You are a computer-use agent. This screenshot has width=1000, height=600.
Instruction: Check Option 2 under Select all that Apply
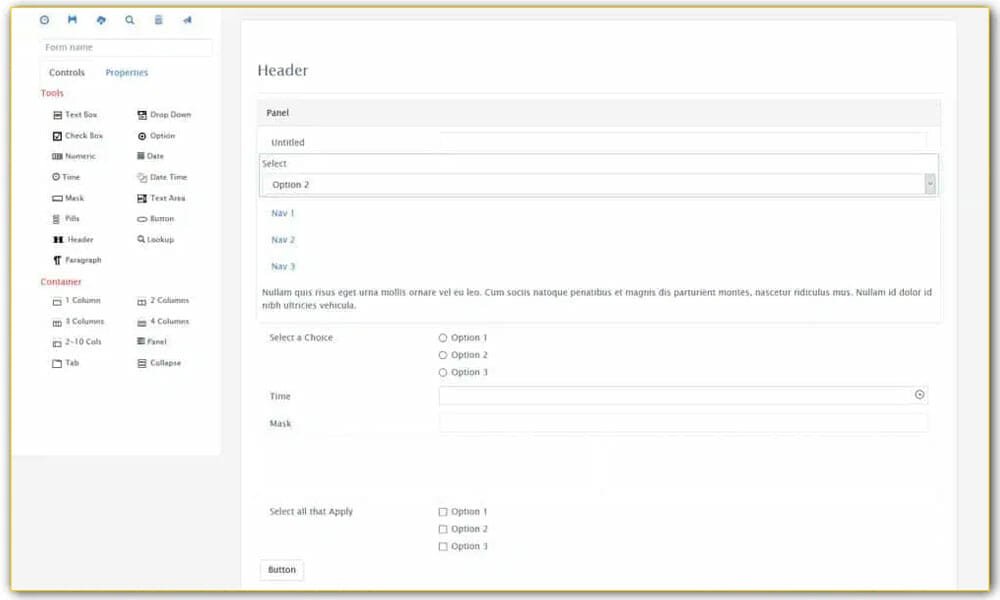click(443, 529)
